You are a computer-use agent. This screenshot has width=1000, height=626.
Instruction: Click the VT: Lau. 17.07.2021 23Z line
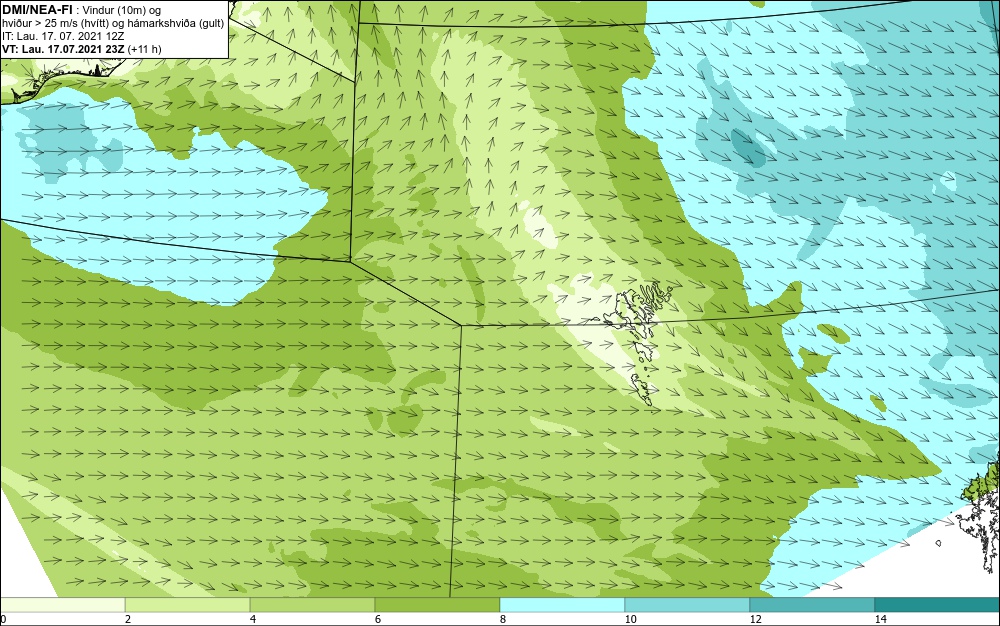(82, 49)
